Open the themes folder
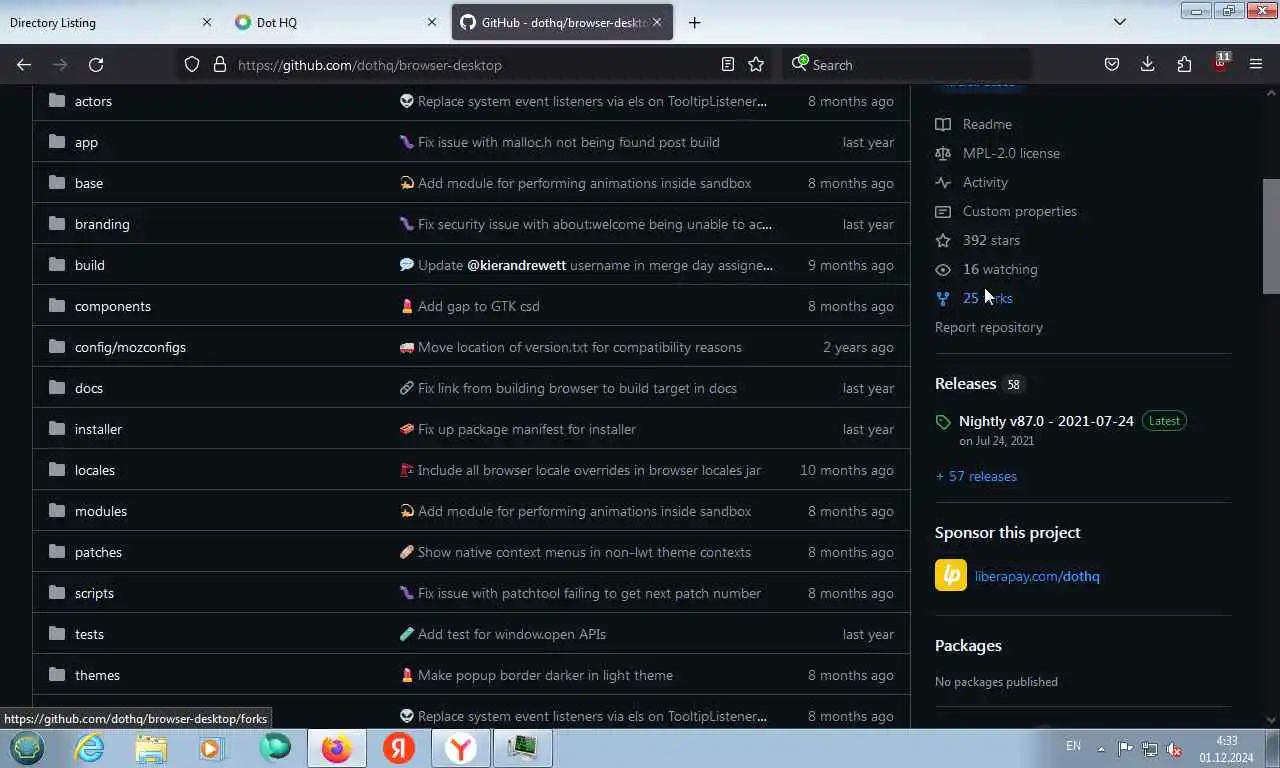The image size is (1280, 768). point(97,675)
